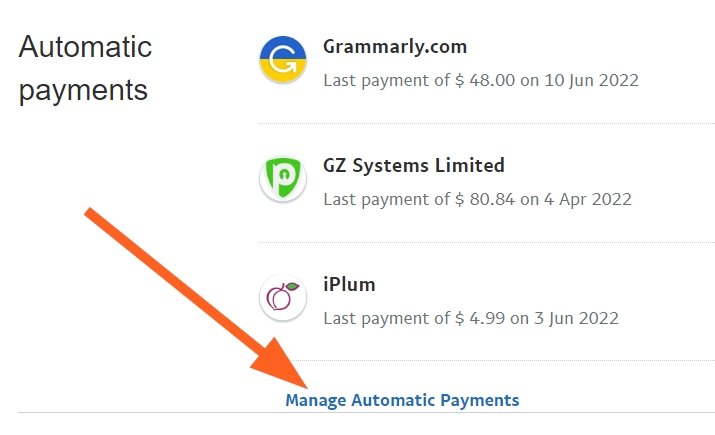This screenshot has height=435, width=715.
Task: Click the $ 80.84 payment amount
Action: pos(485,199)
